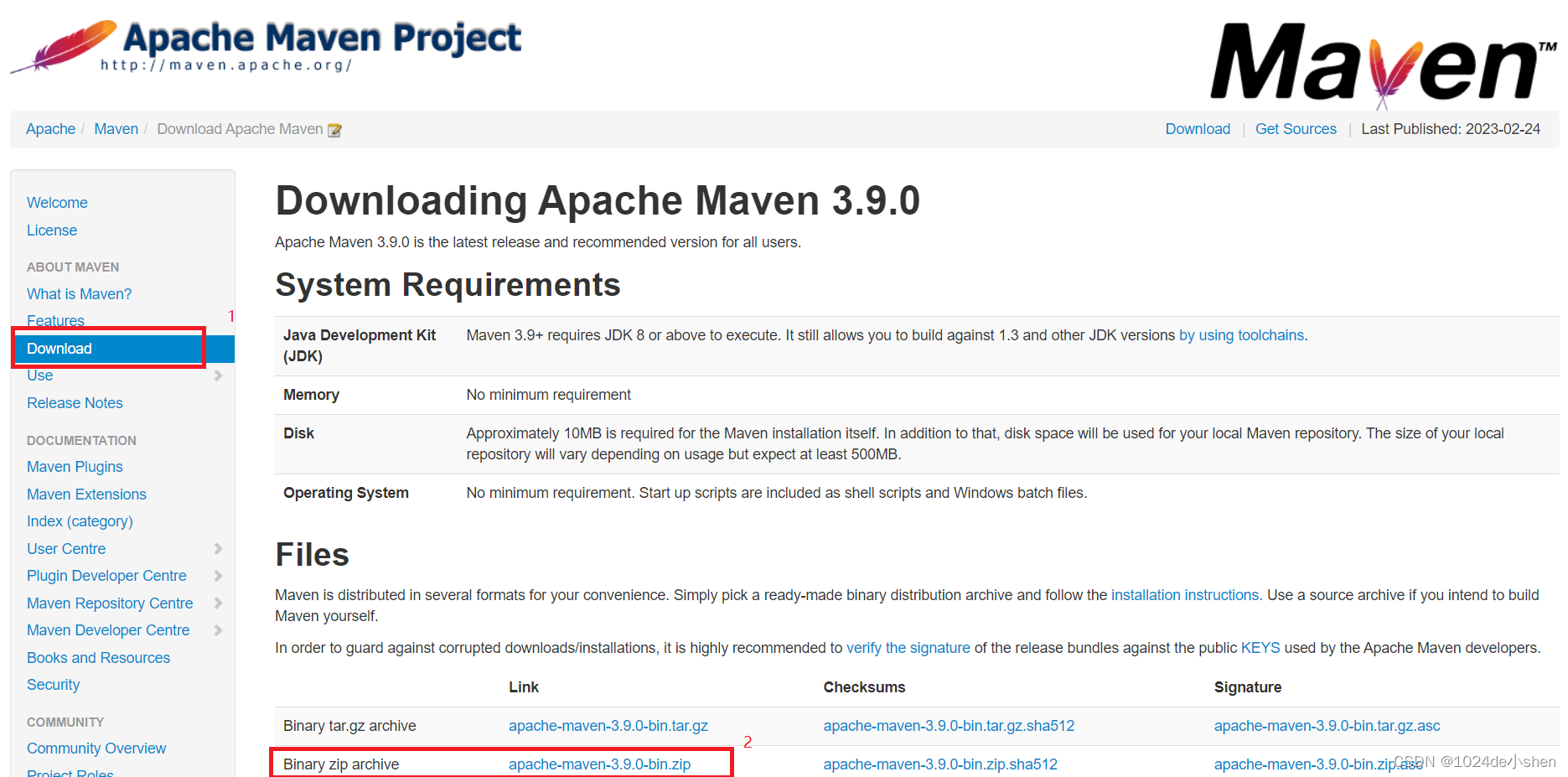Click the 'Files' heading
The height and width of the screenshot is (777, 1568).
pos(312,555)
